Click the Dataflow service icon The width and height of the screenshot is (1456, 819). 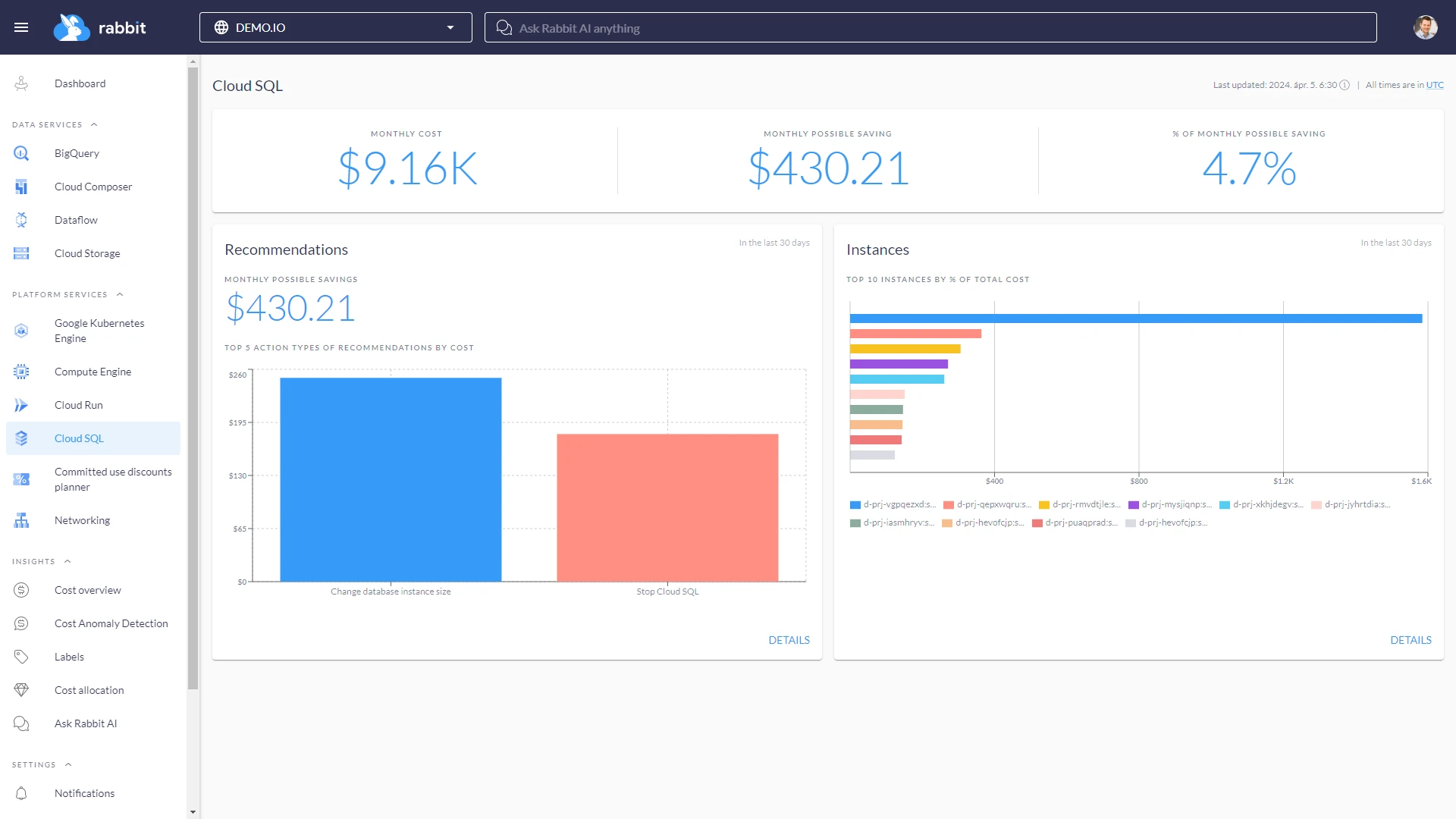[x=20, y=220]
